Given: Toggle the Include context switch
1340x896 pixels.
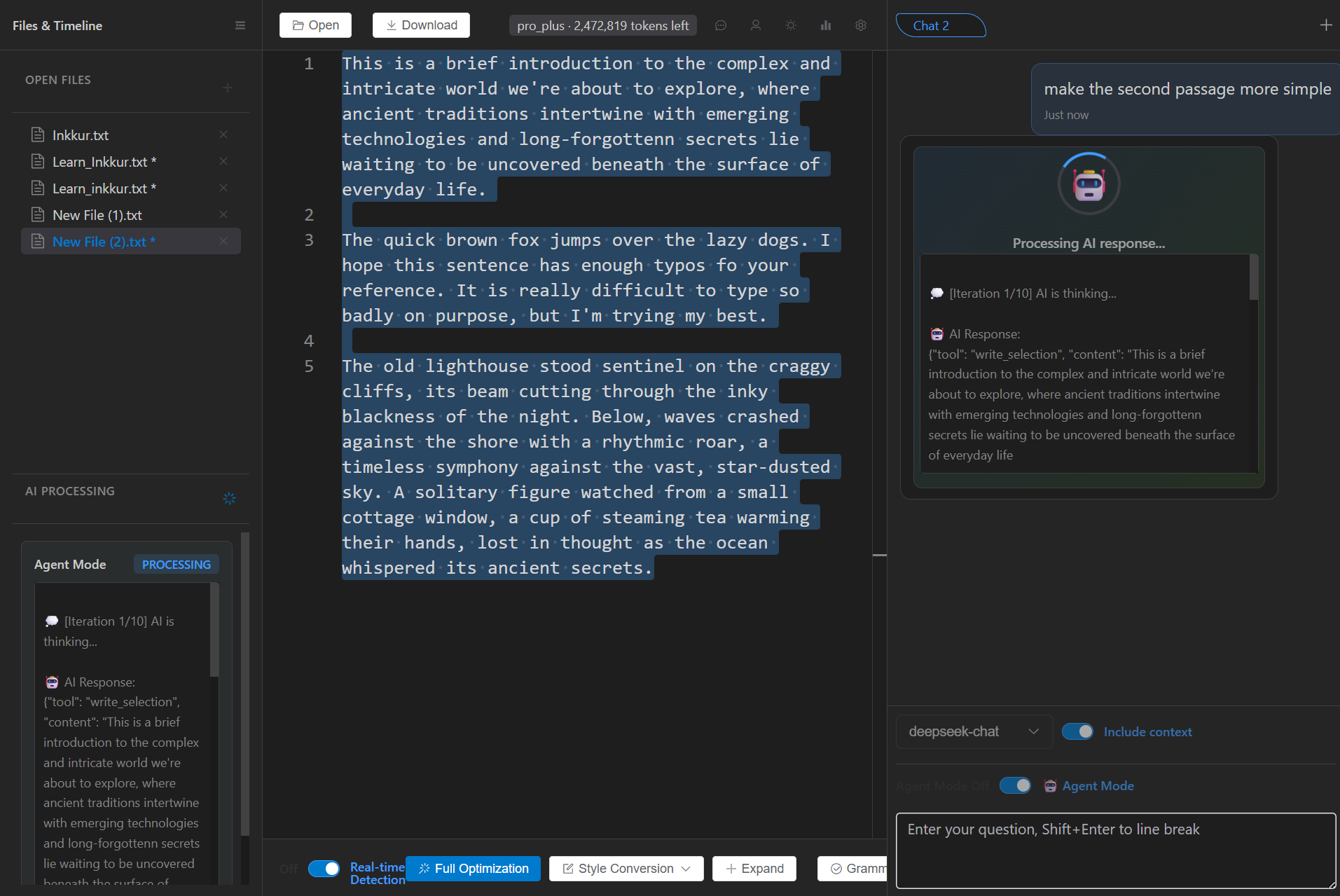Looking at the screenshot, I should pyautogui.click(x=1077, y=731).
